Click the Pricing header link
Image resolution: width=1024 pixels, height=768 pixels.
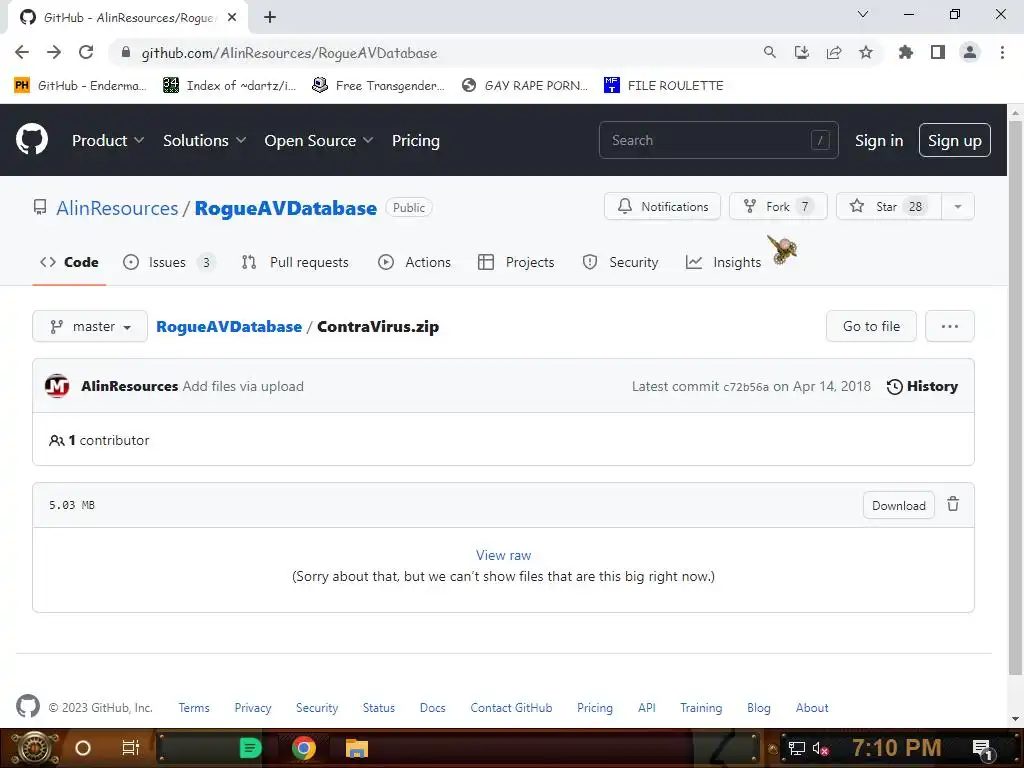pyautogui.click(x=416, y=140)
